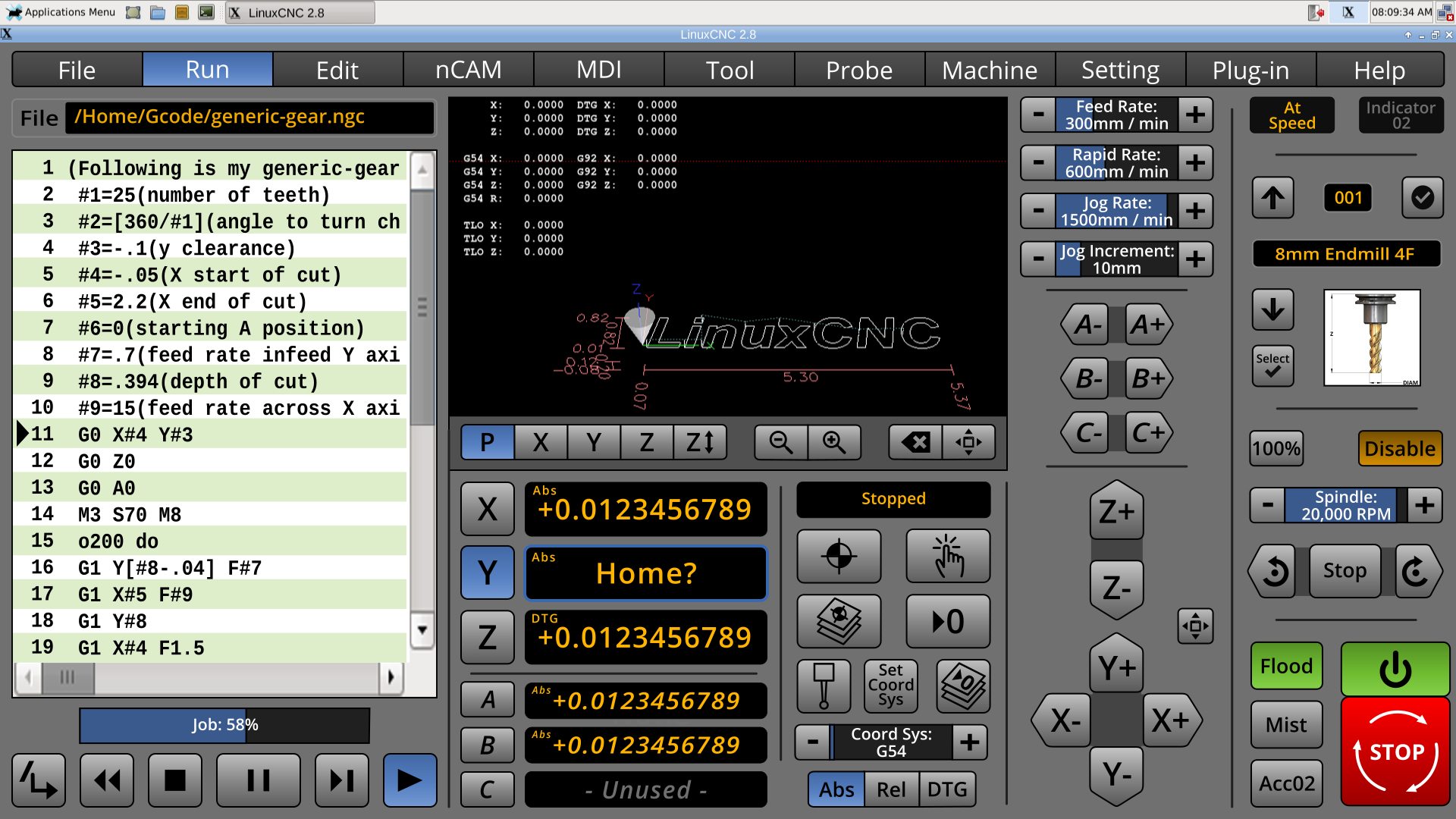Open the MDI tab
The image size is (1456, 819).
tap(598, 69)
